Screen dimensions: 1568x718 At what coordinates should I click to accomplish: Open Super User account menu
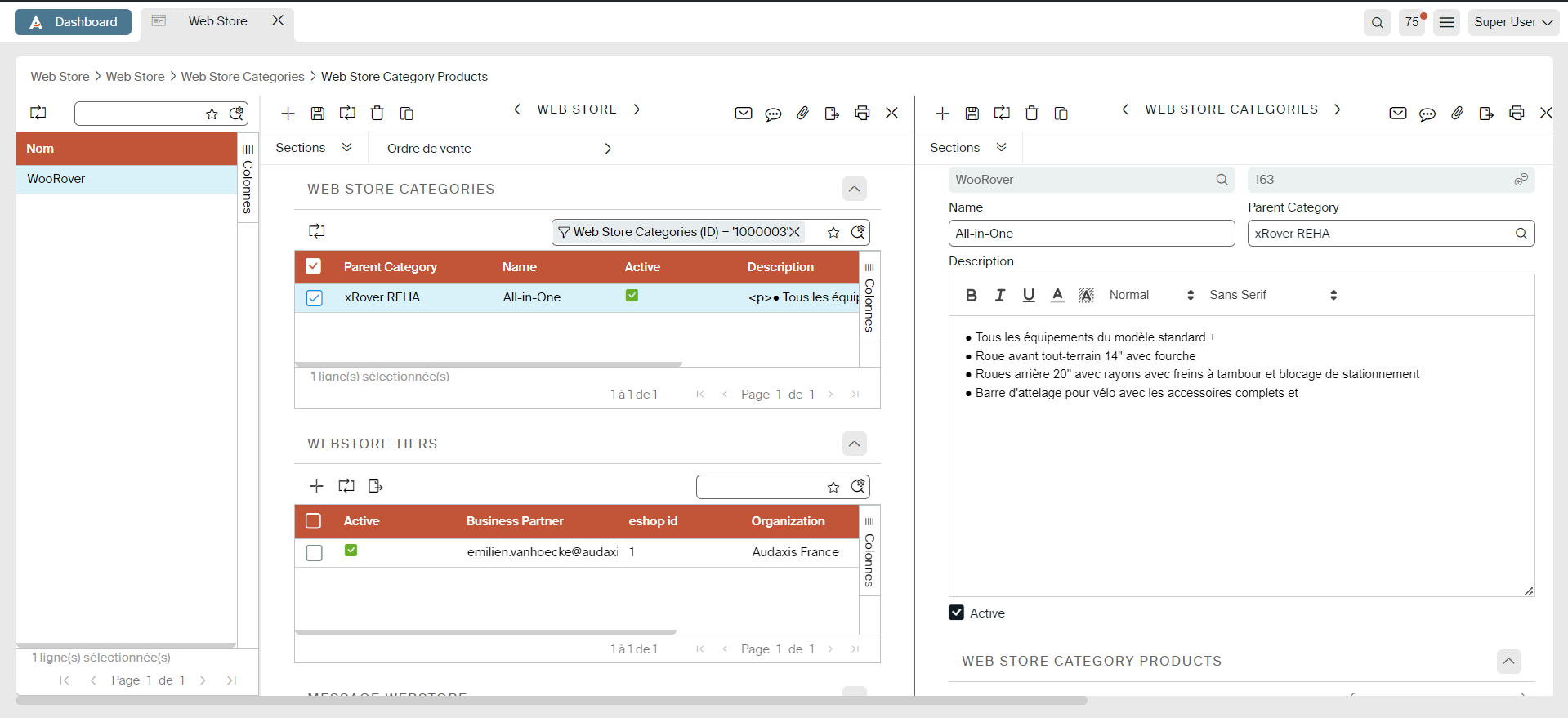1513,22
